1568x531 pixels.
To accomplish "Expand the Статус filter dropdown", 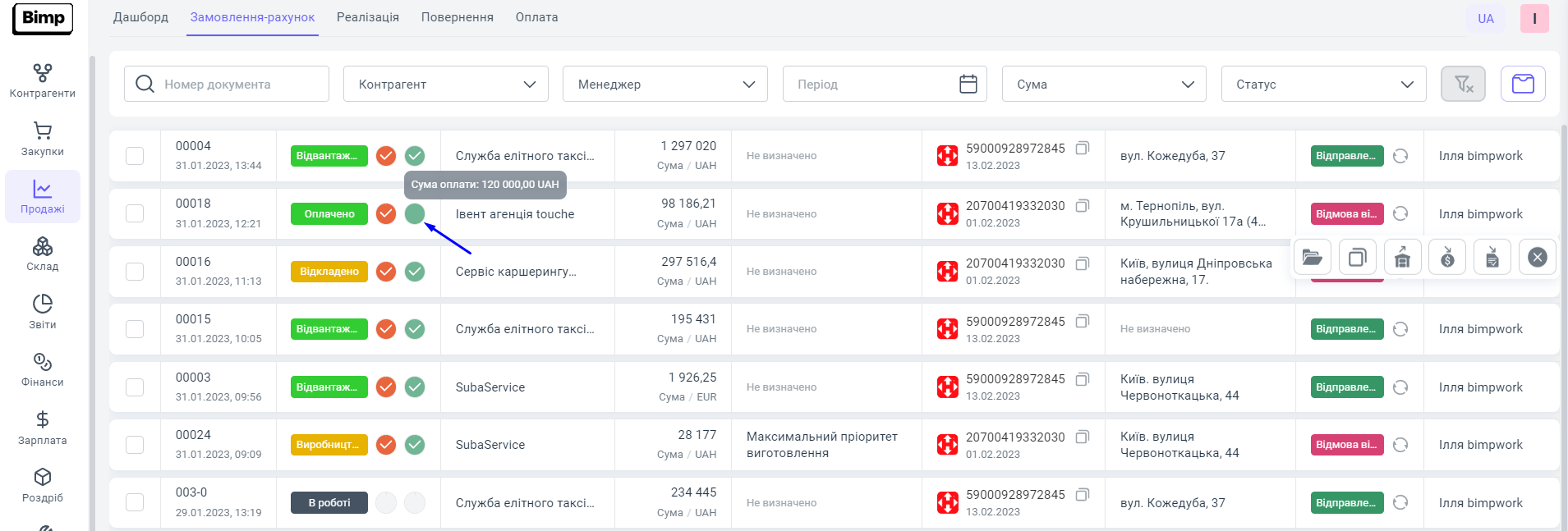I will [x=1323, y=84].
